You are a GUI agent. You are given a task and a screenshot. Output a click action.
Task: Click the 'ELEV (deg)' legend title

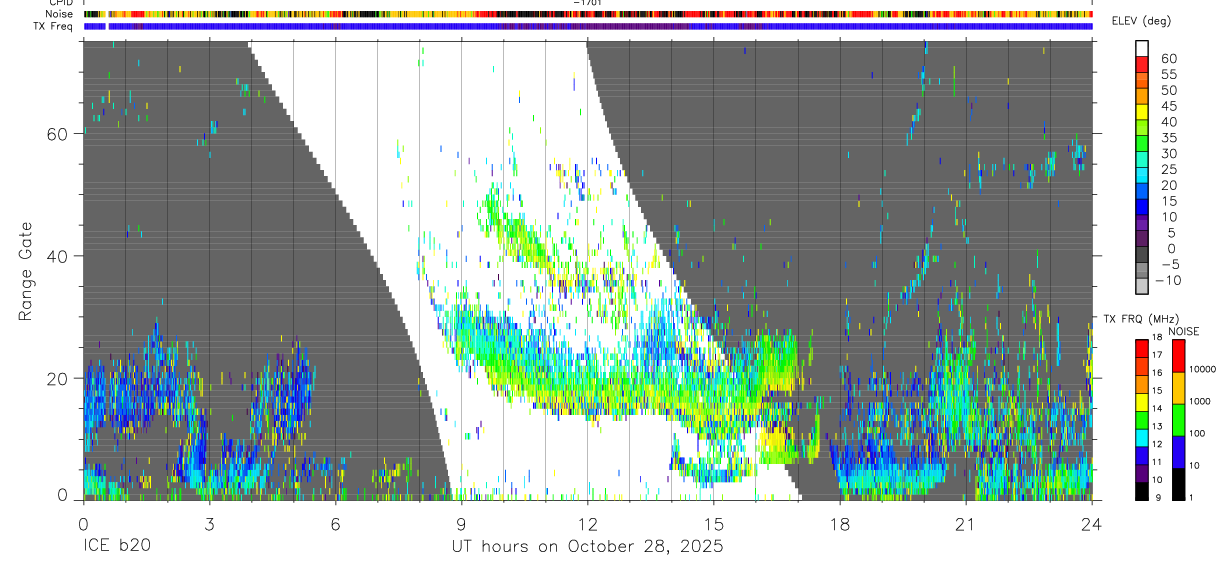(1141, 21)
